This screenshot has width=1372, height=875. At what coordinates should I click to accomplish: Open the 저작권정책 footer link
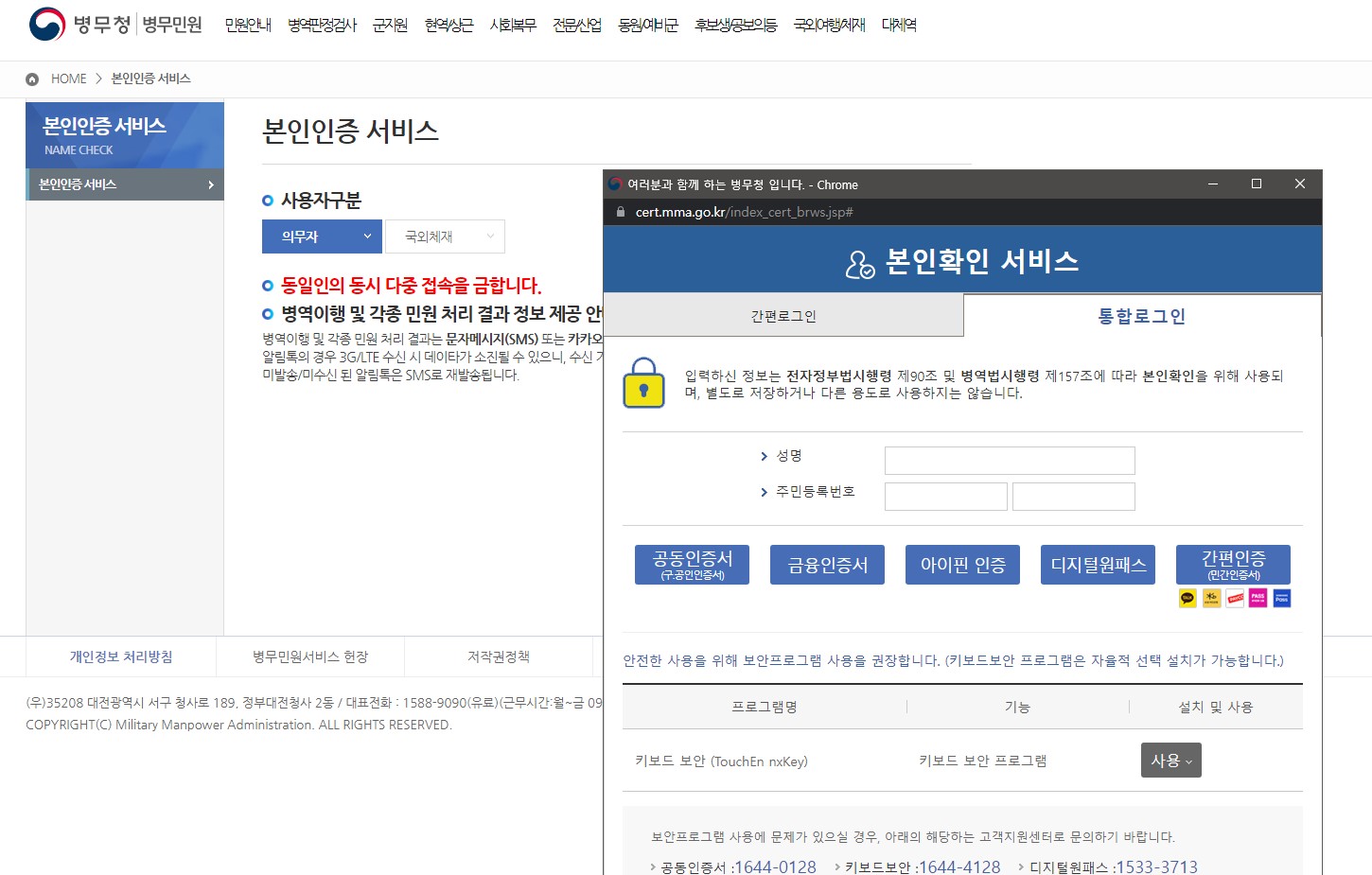499,656
